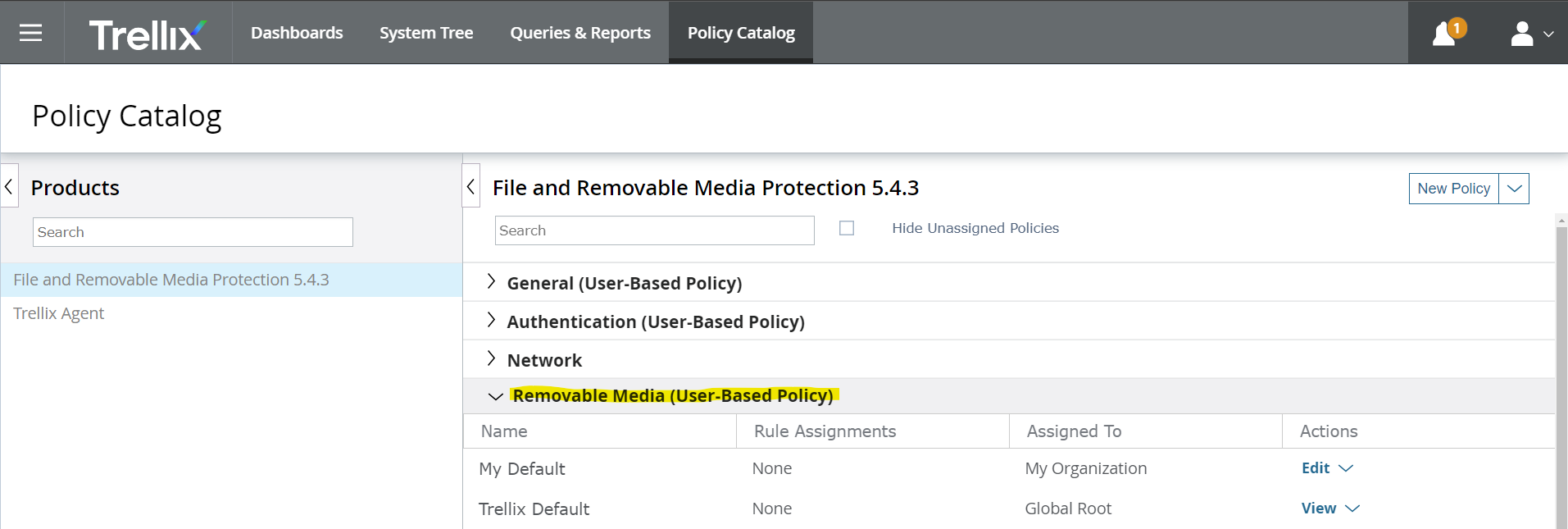Collapse the Products panel
The width and height of the screenshot is (1568, 529).
click(9, 187)
